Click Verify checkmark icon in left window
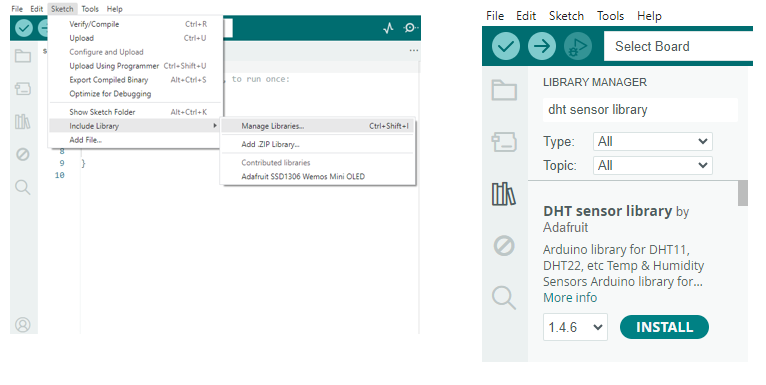766x385 pixels. click(x=23, y=28)
